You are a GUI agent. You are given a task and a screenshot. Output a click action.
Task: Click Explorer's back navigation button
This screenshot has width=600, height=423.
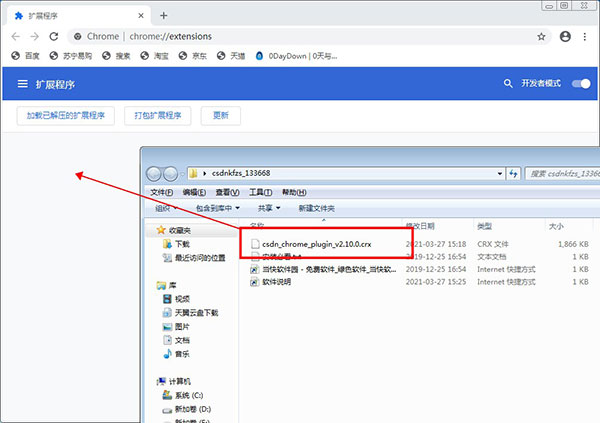point(154,174)
